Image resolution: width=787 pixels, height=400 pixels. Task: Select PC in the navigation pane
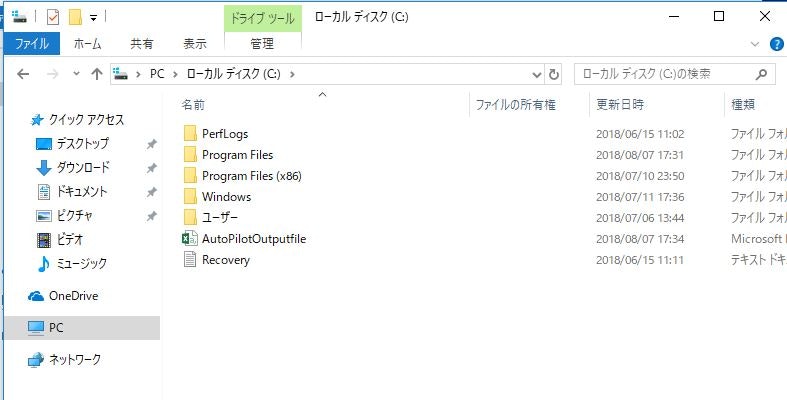(82, 328)
